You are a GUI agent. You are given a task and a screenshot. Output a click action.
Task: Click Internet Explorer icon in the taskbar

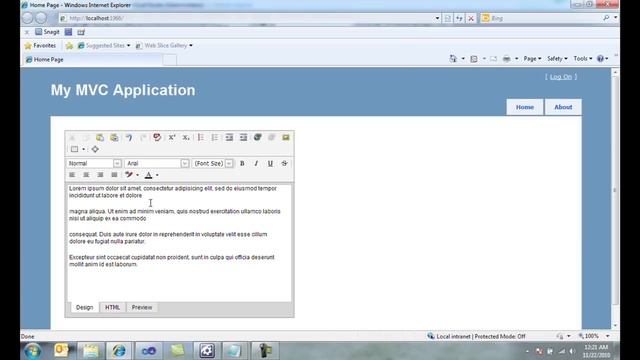pos(119,351)
